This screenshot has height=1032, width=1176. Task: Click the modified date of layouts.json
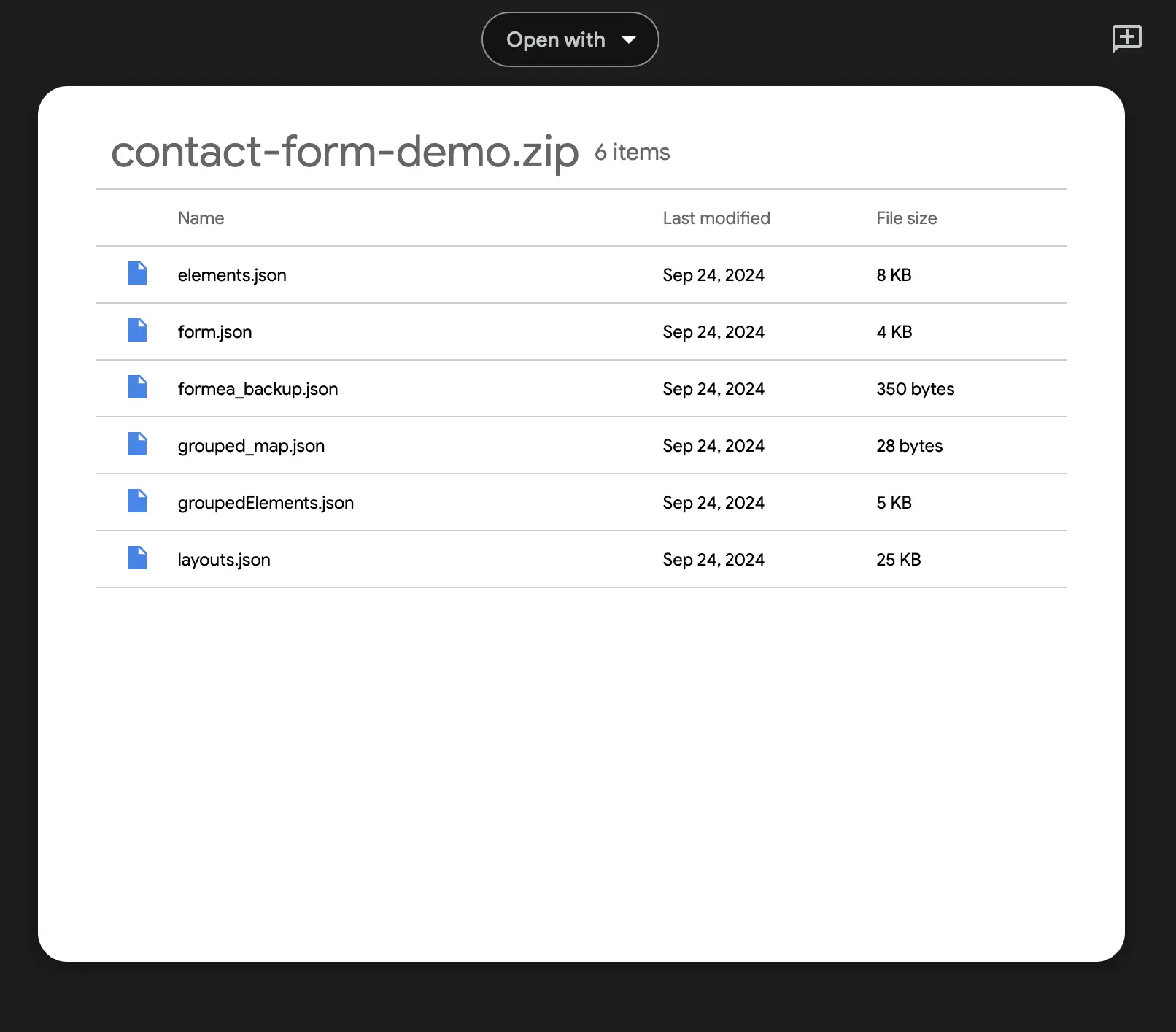(713, 560)
